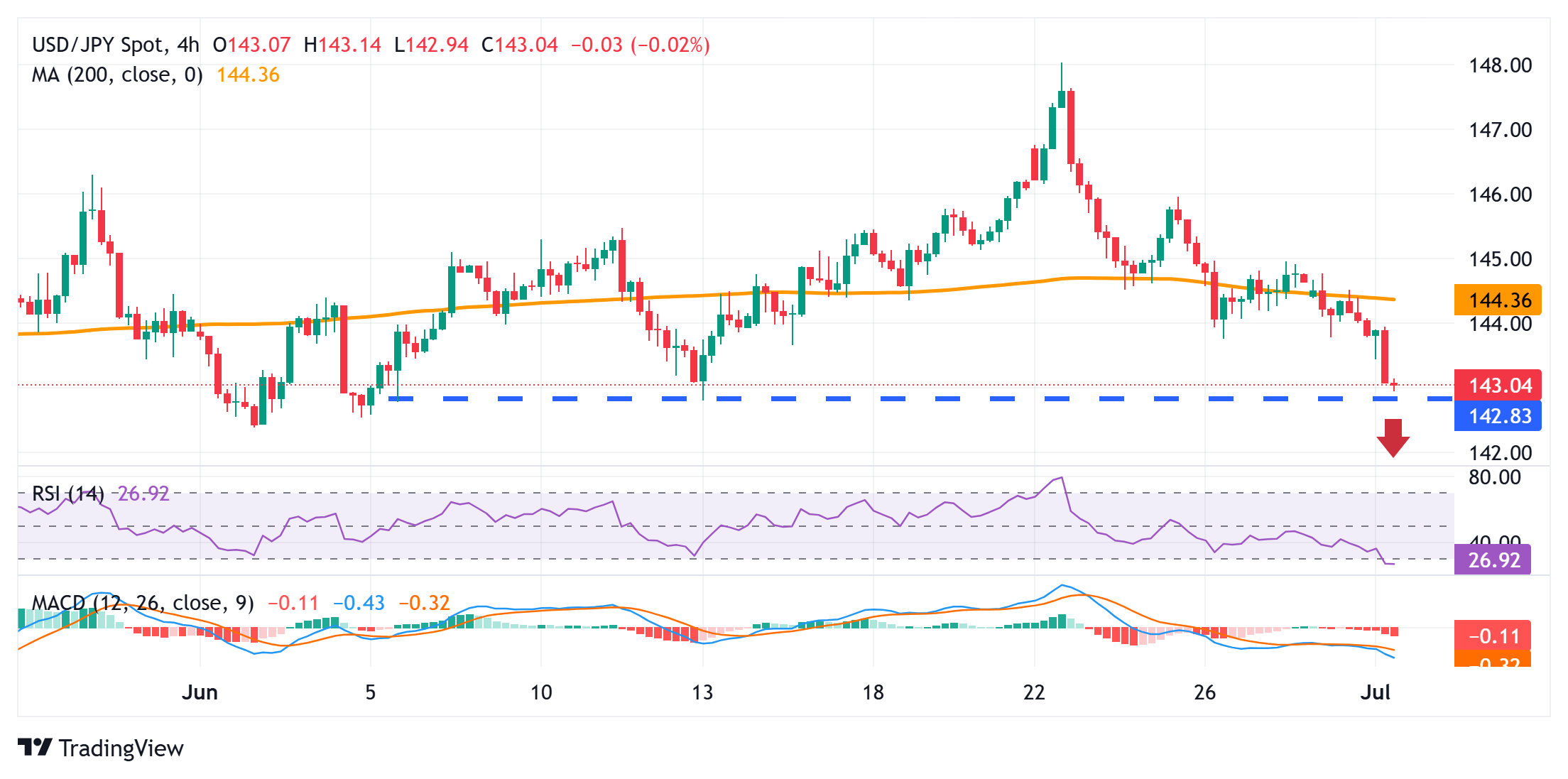Click the orange 144.36 MA price label
Screen dimensions: 1568x779
click(1498, 300)
